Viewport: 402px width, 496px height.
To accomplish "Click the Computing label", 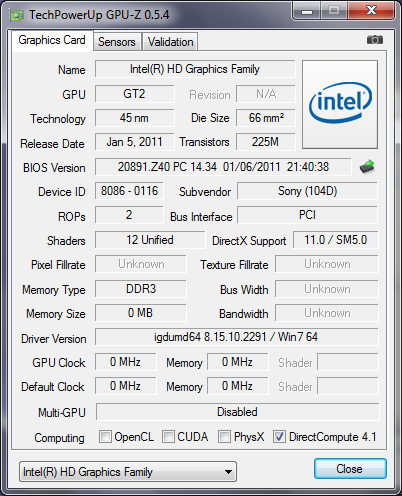I will point(59,438).
